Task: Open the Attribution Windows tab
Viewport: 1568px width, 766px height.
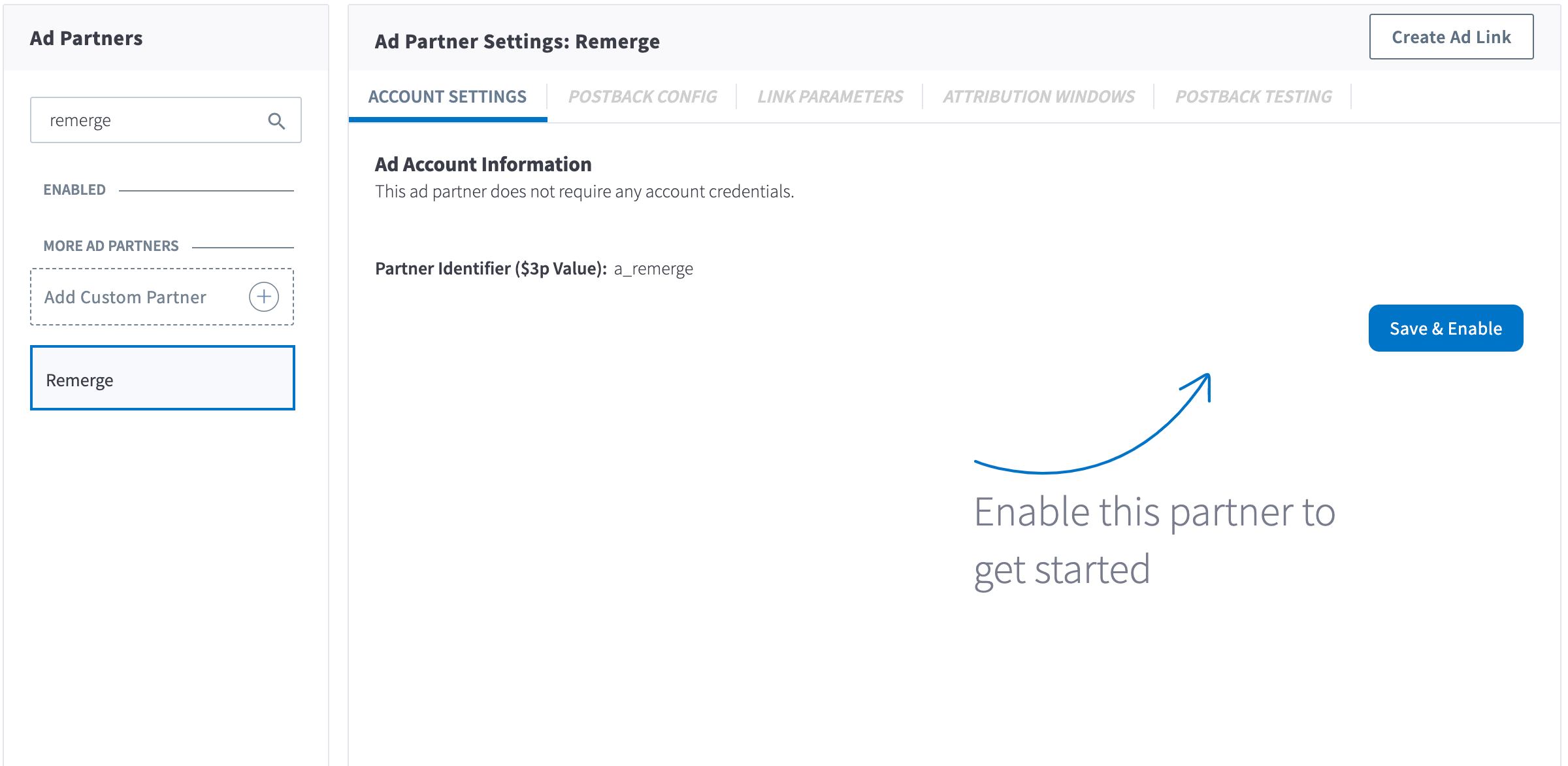Action: (1038, 97)
